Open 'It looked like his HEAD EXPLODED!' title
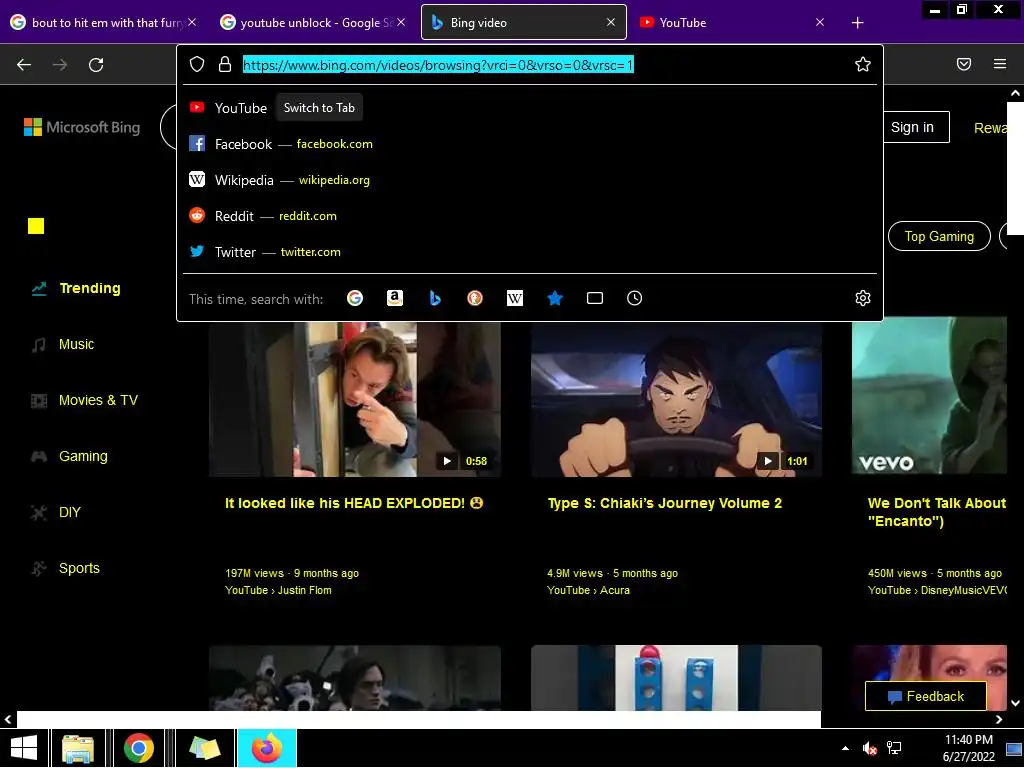This screenshot has height=768, width=1024. tap(355, 503)
